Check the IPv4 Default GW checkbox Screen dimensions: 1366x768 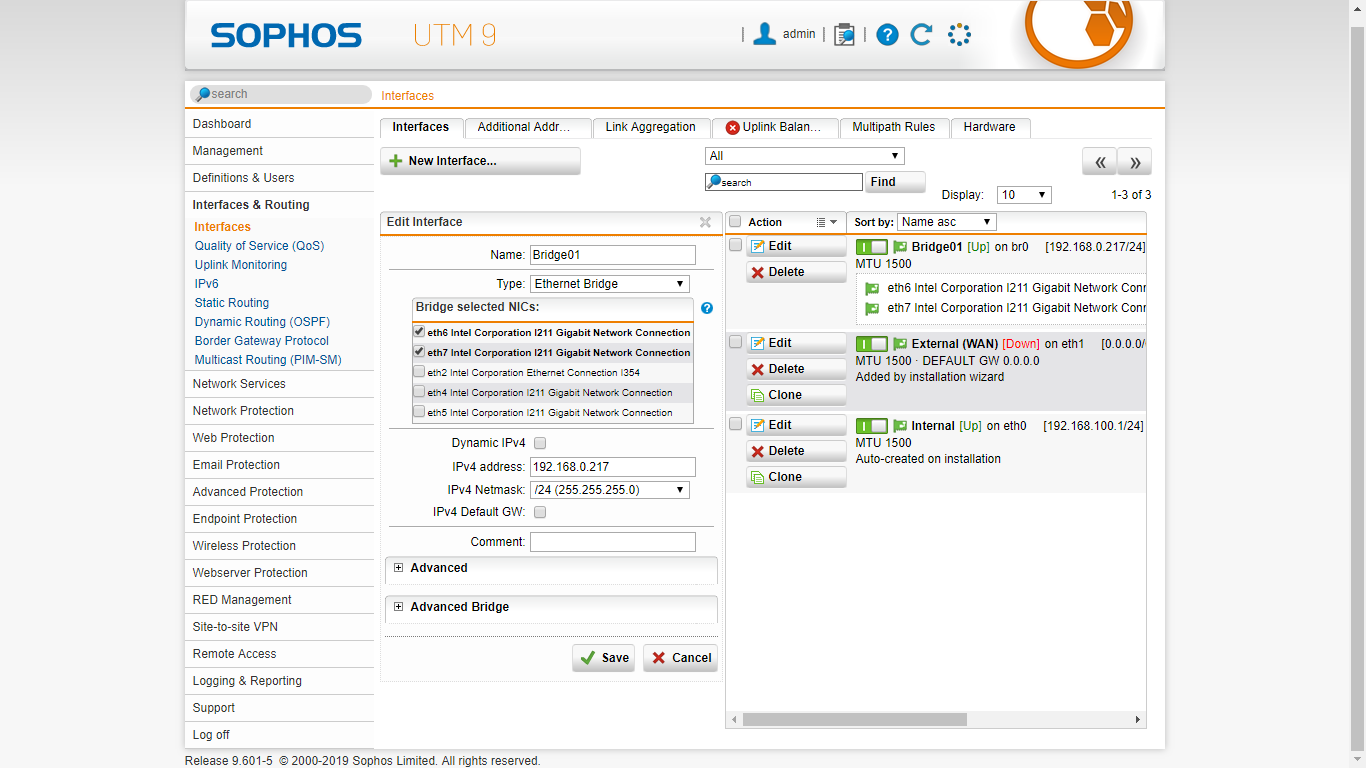point(540,512)
